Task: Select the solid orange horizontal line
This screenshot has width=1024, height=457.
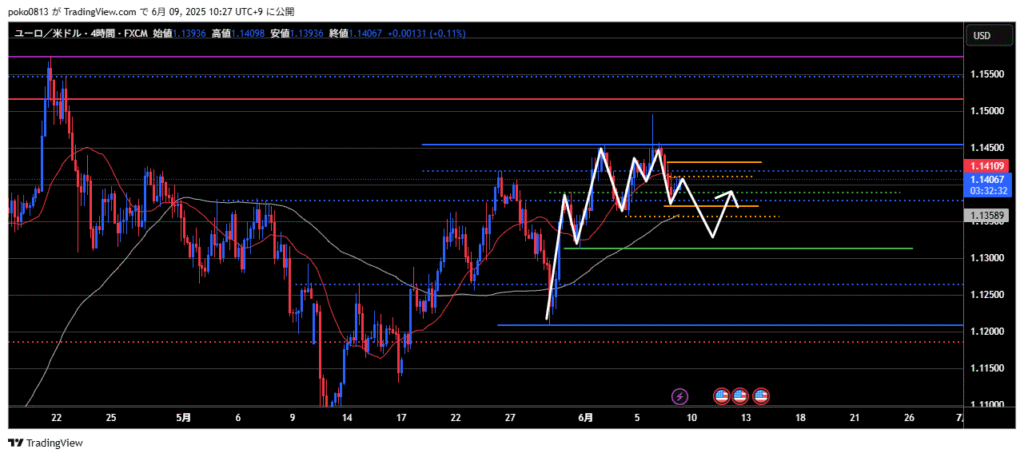Action: pyautogui.click(x=715, y=162)
